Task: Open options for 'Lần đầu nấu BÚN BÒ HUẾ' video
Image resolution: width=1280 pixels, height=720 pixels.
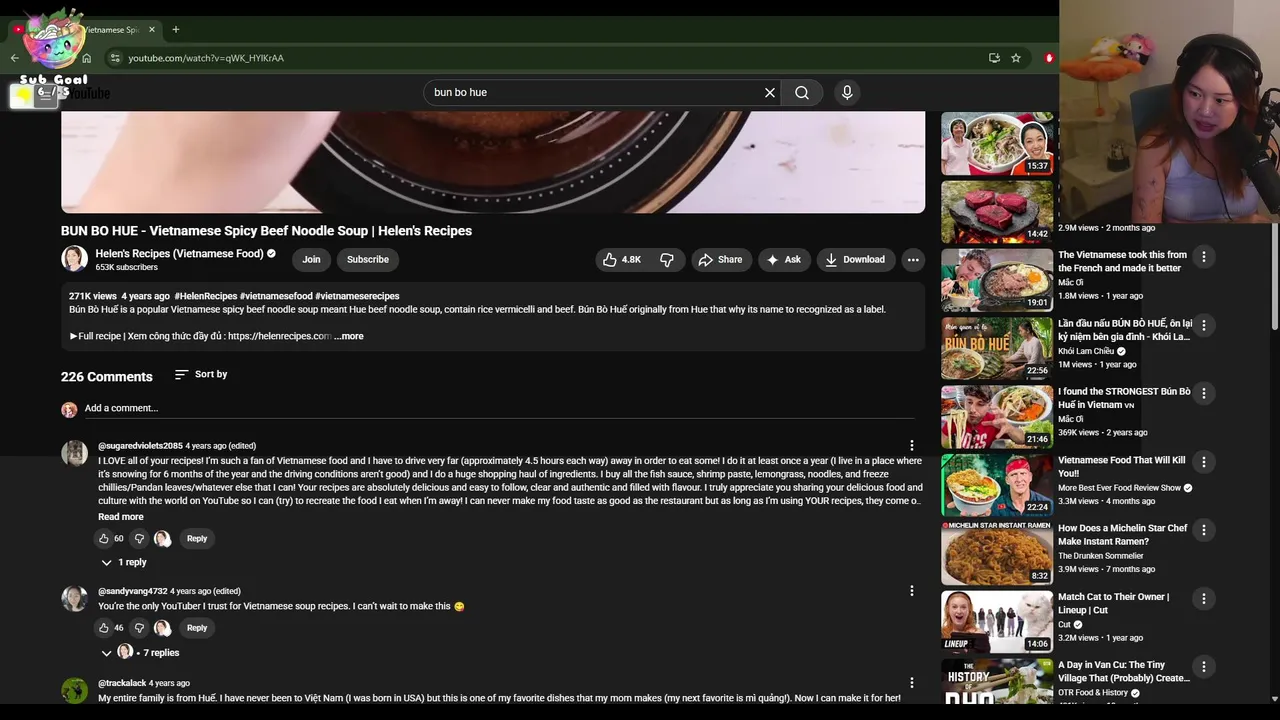Action: click(x=1203, y=325)
